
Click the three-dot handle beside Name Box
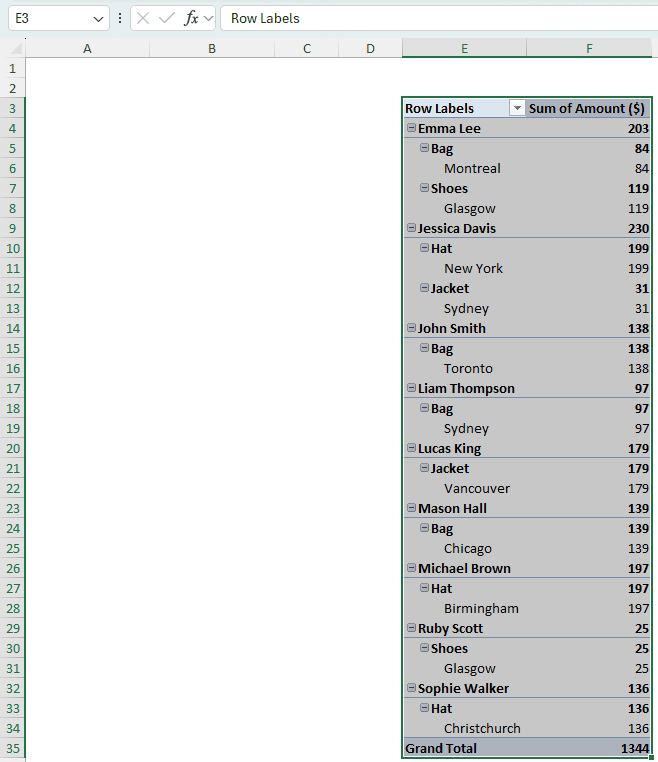tap(121, 18)
